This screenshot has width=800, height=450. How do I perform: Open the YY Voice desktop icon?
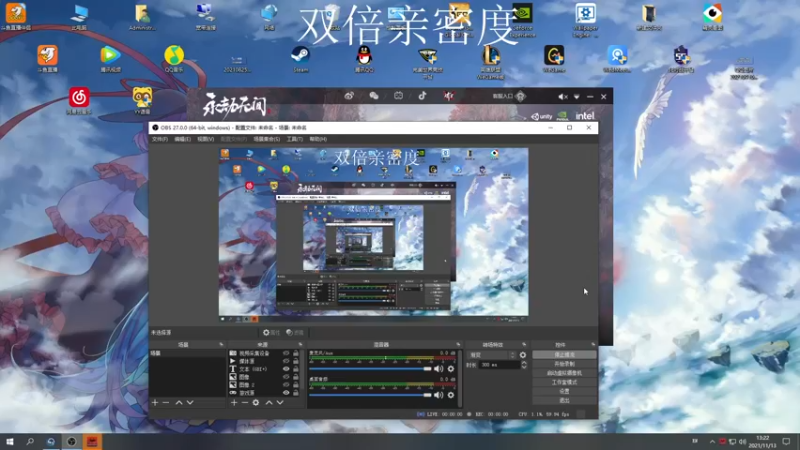coord(142,100)
